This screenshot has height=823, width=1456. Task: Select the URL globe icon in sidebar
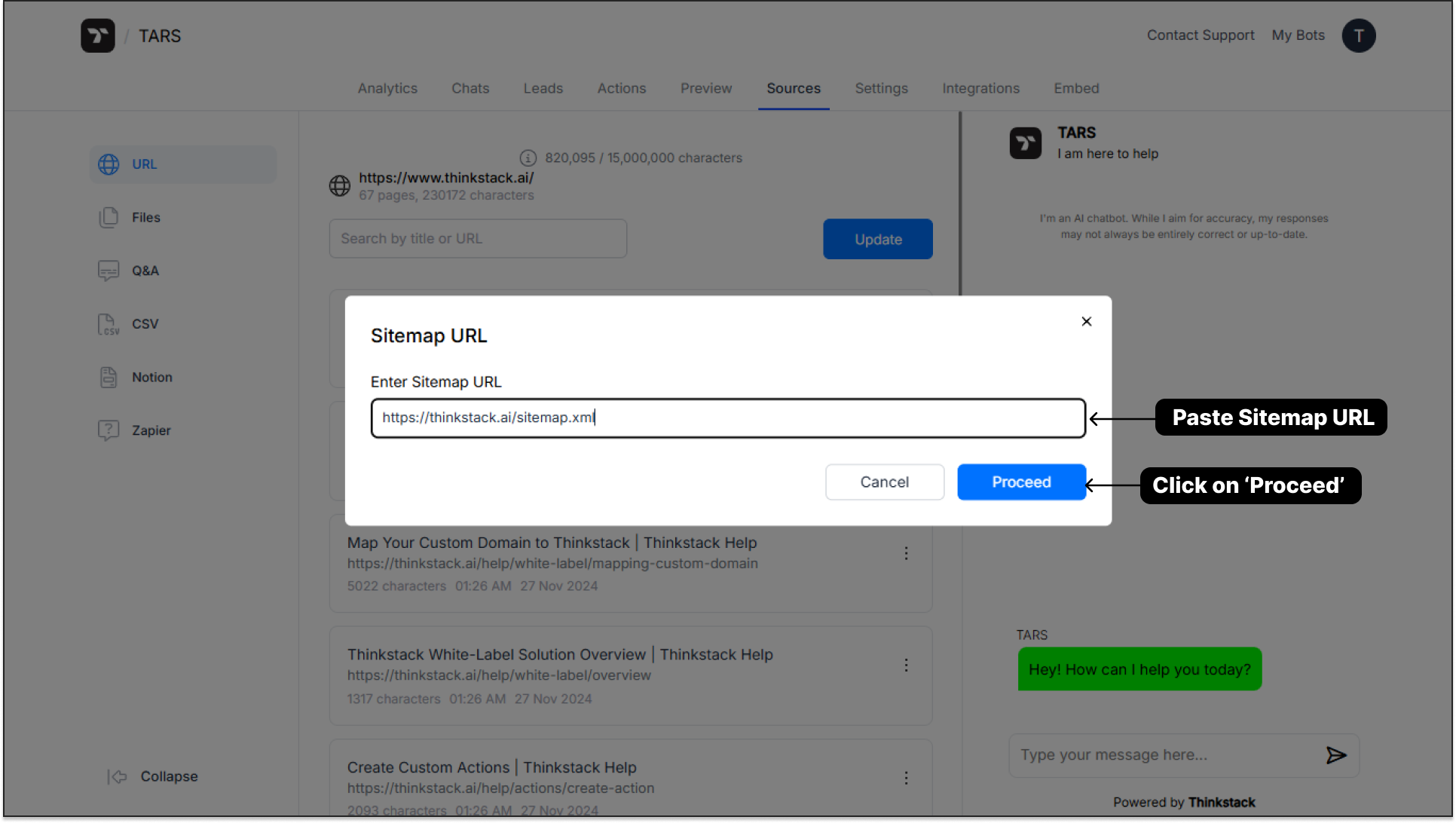click(x=109, y=164)
